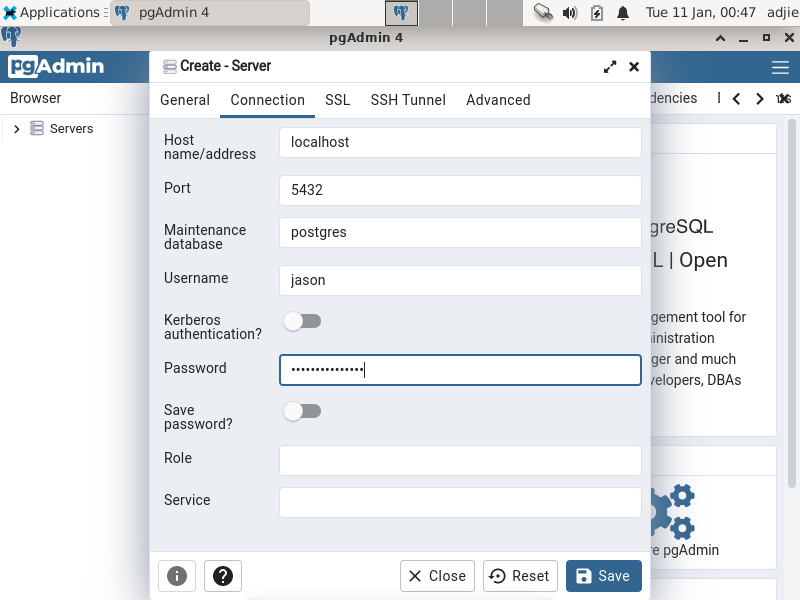Reset the server form with the Reset button
The width and height of the screenshot is (800, 600).
pyautogui.click(x=520, y=576)
